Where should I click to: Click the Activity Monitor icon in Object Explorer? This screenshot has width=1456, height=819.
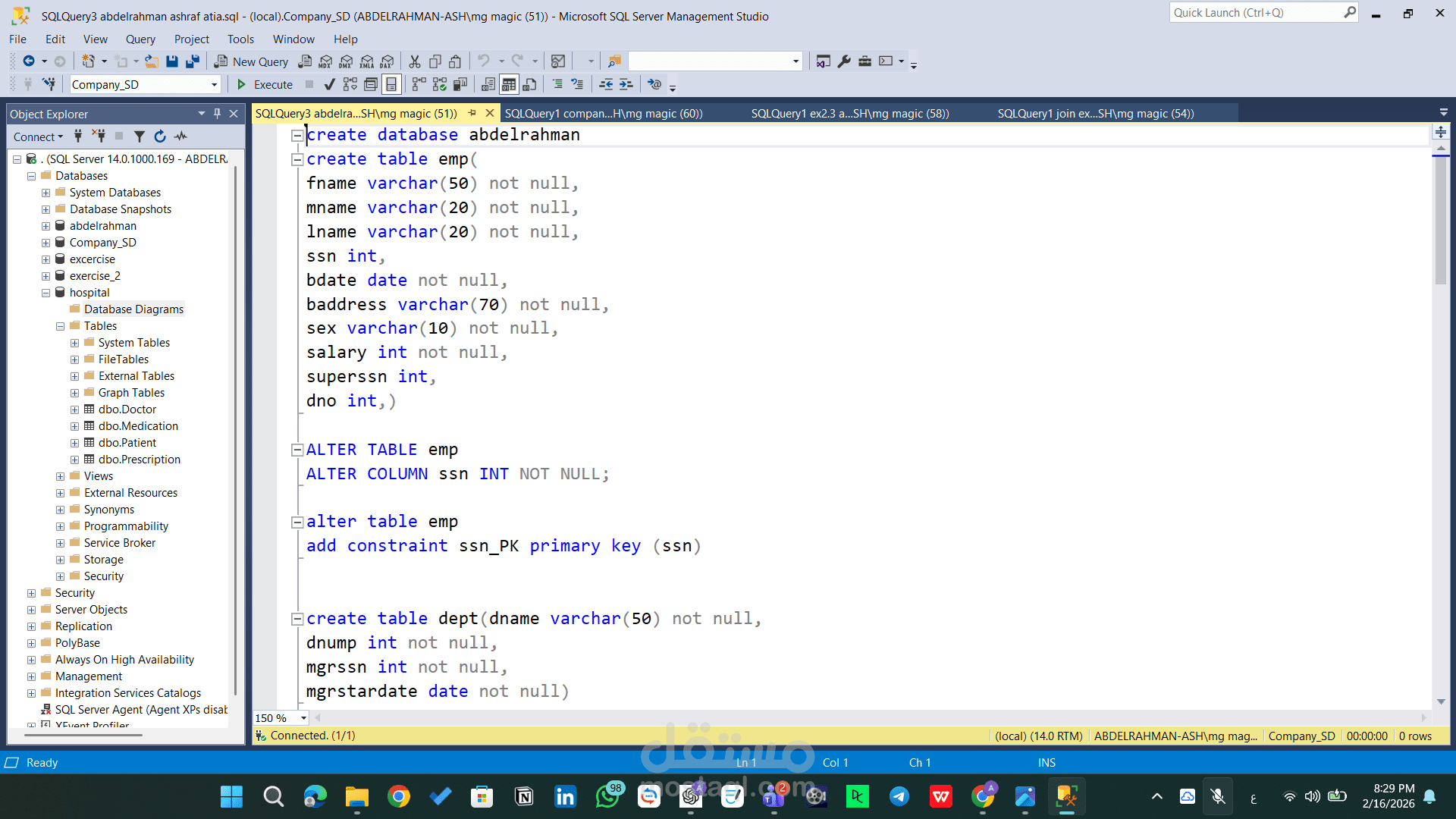[180, 136]
